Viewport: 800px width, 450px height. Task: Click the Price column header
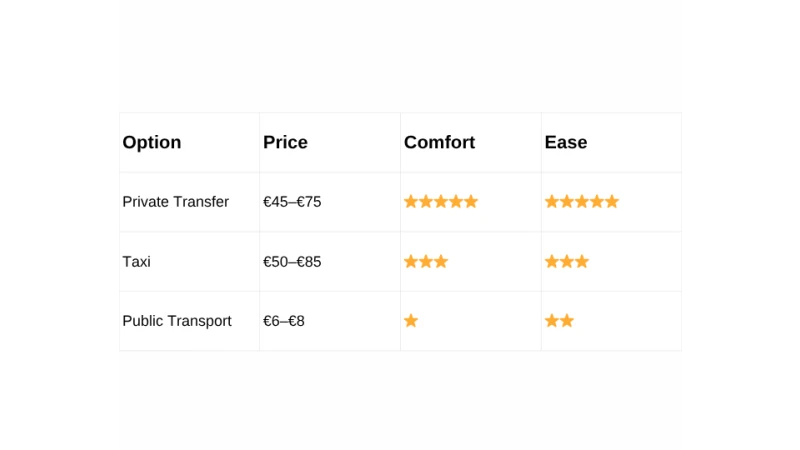click(x=285, y=142)
